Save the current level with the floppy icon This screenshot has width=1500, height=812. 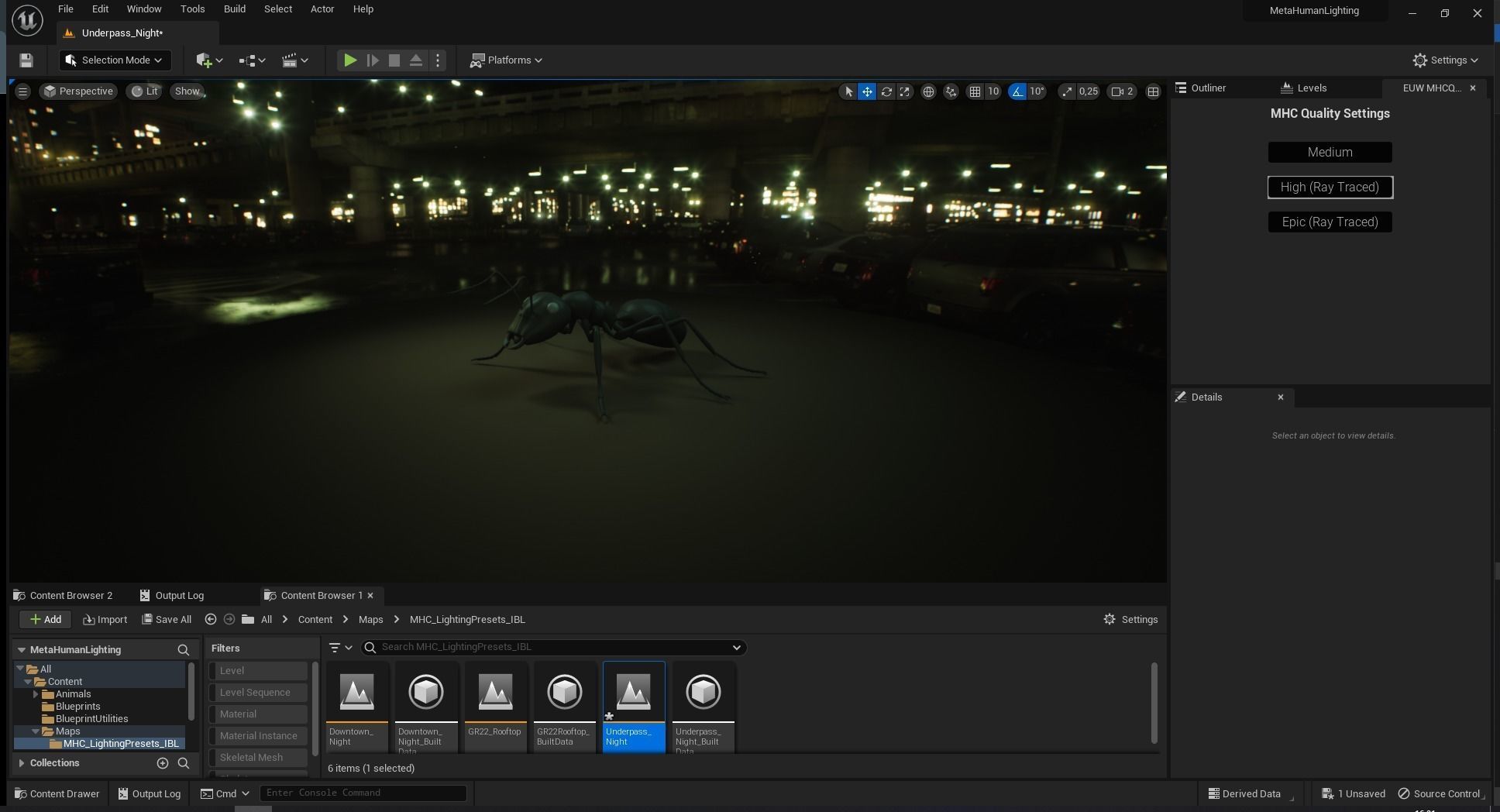click(26, 60)
